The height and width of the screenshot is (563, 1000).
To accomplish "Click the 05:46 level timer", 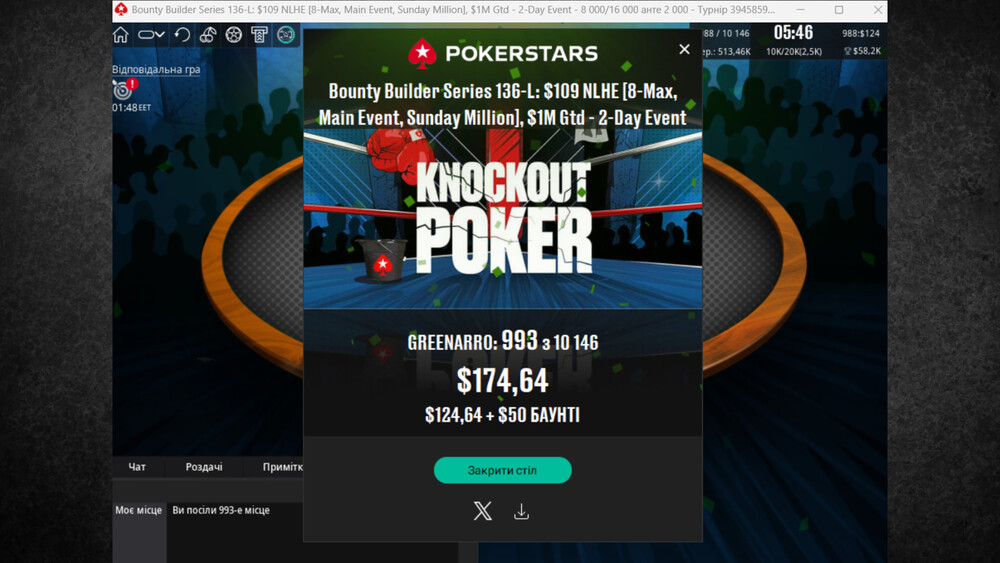I will 793,33.
